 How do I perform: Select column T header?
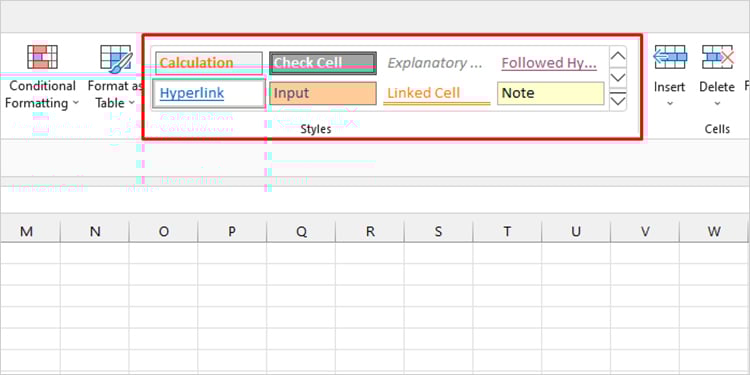[x=507, y=232]
